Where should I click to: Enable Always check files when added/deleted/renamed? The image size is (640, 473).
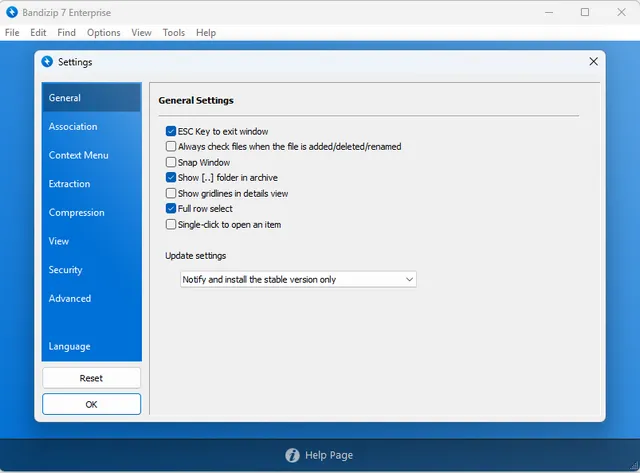pyautogui.click(x=171, y=146)
